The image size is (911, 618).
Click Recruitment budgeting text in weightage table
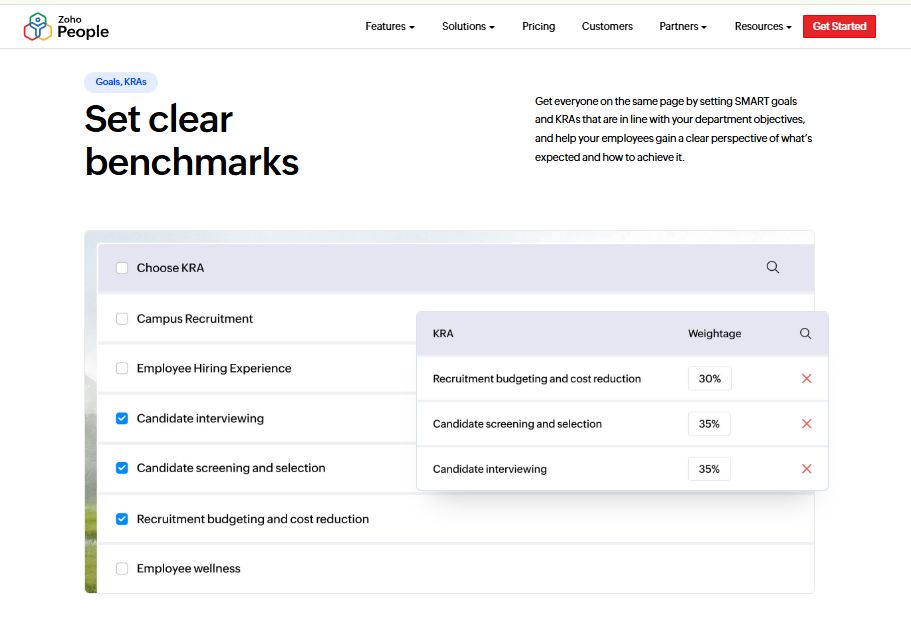click(537, 379)
